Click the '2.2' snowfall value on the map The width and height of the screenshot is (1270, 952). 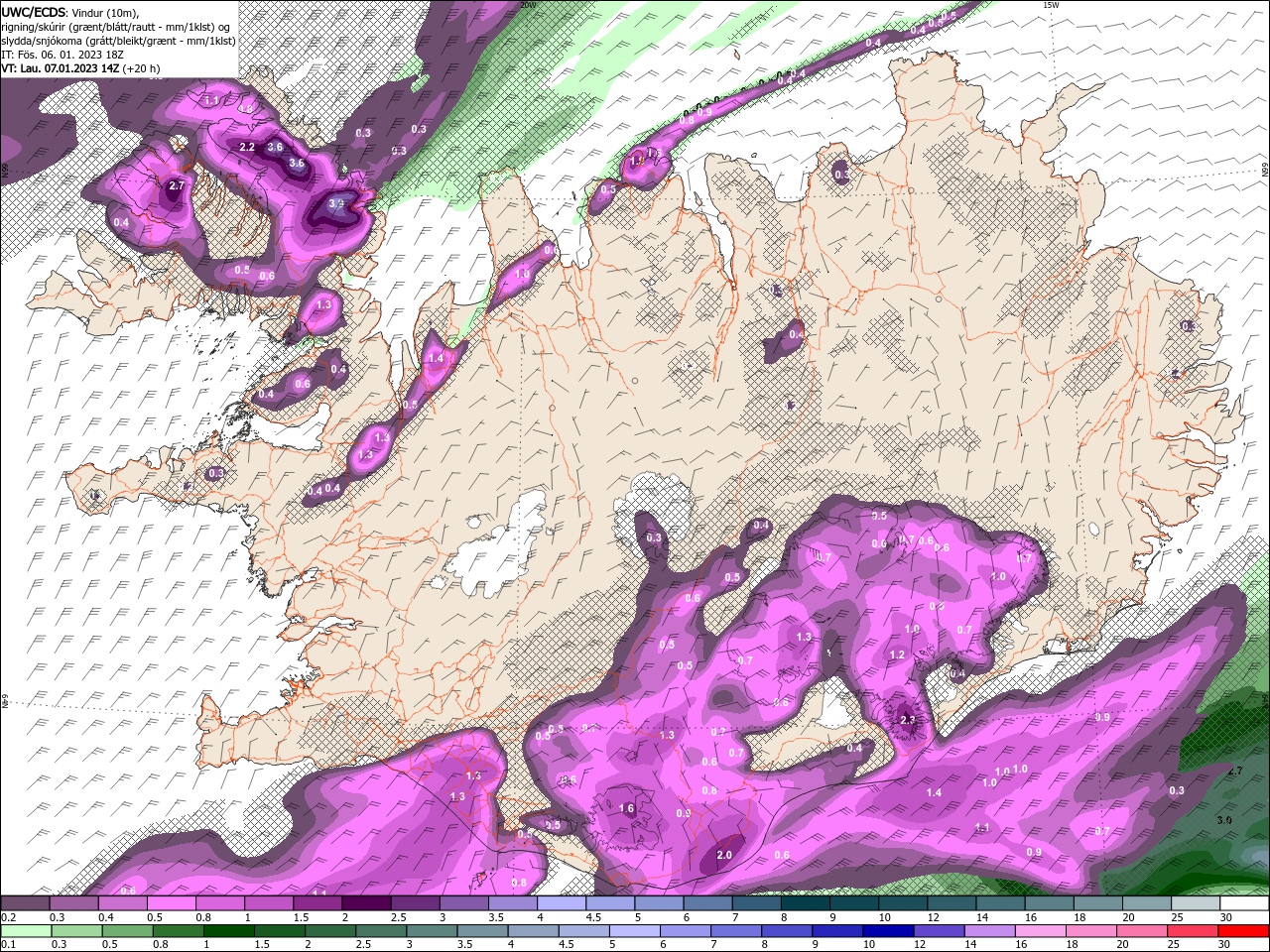248,147
